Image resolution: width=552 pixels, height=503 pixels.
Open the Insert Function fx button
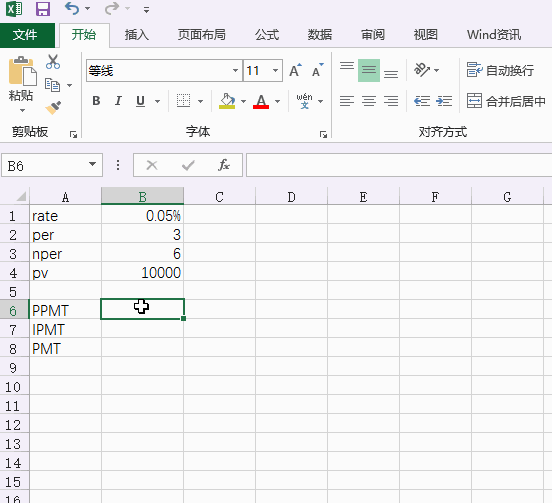click(x=224, y=165)
